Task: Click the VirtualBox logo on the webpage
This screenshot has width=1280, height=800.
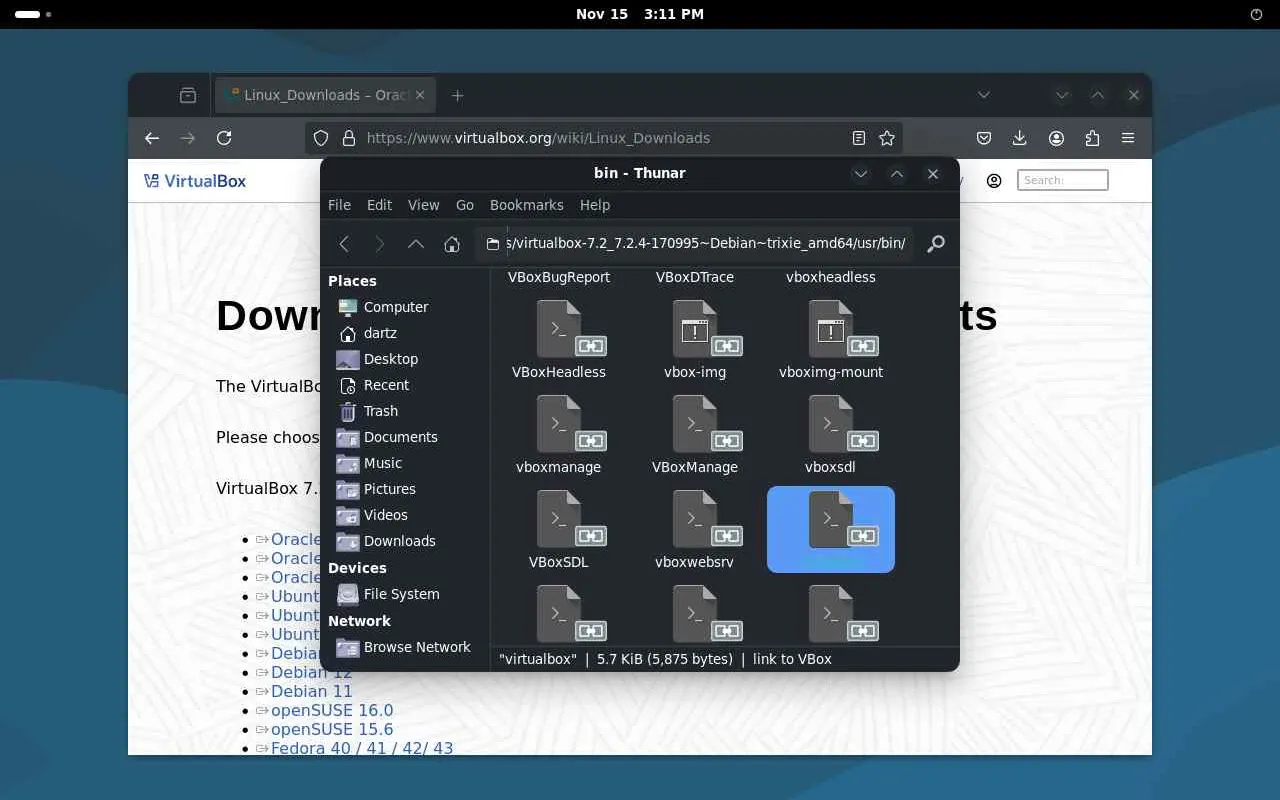Action: click(x=195, y=181)
